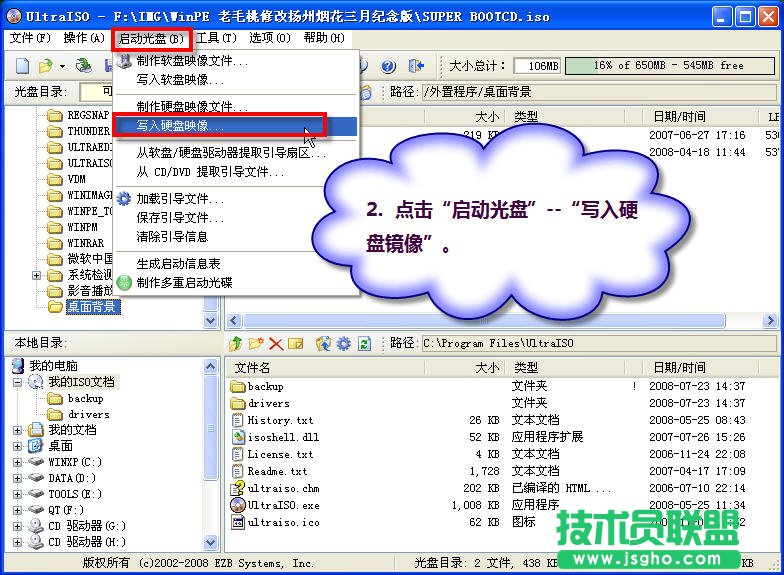
Task: Click the 日期/时间 column header in upper list
Action: [x=679, y=117]
